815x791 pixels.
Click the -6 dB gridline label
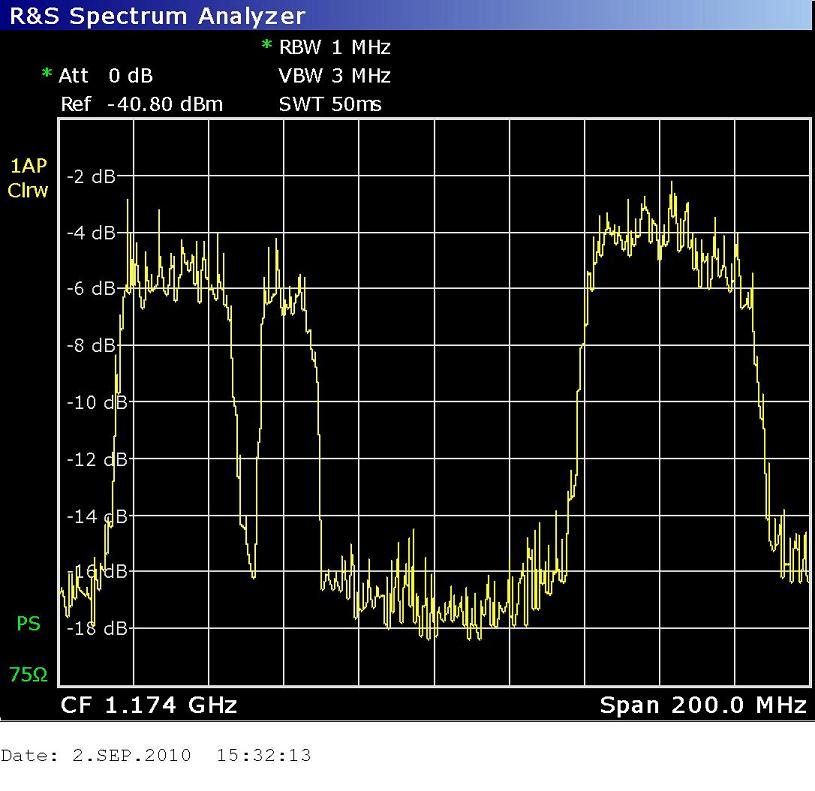90,289
